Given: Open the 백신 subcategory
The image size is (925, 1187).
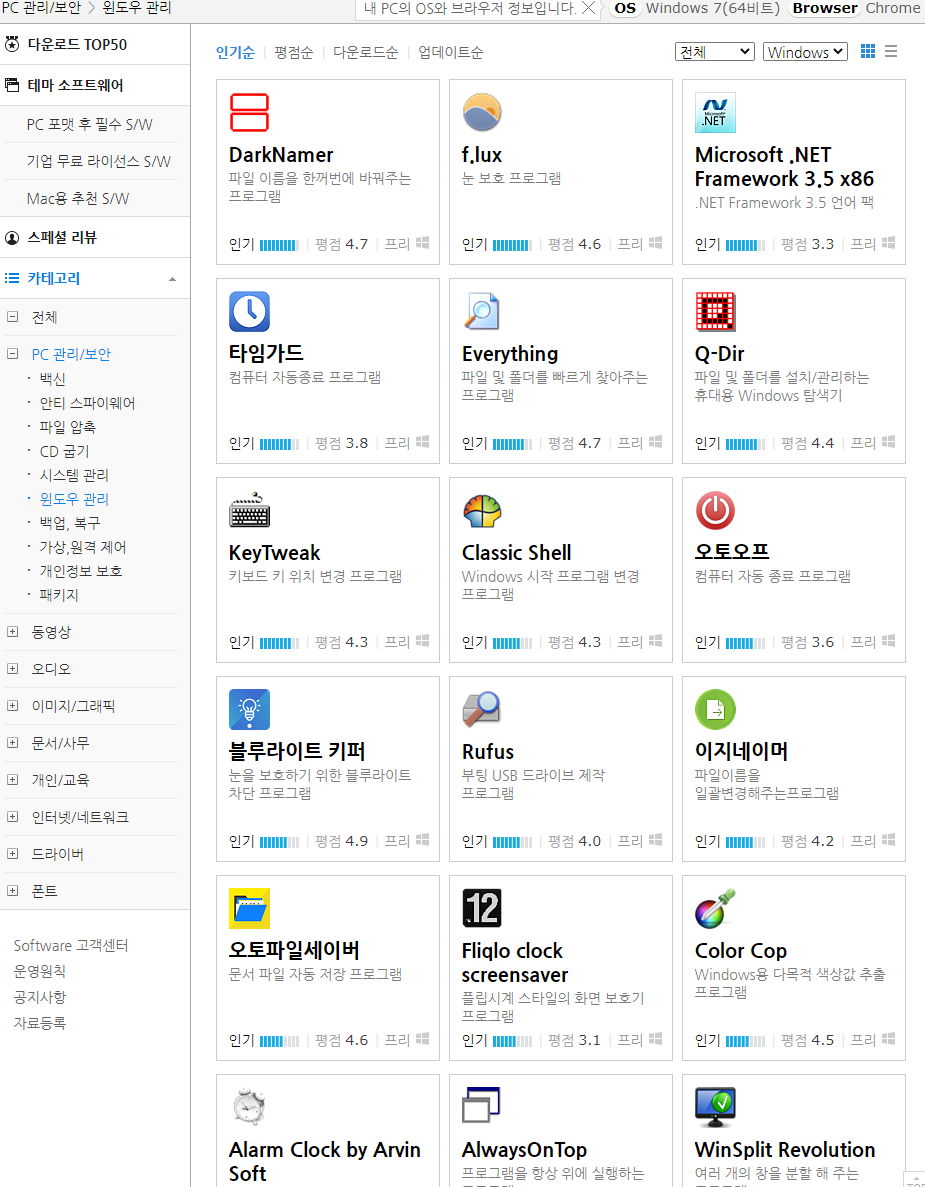Looking at the screenshot, I should click(x=52, y=379).
